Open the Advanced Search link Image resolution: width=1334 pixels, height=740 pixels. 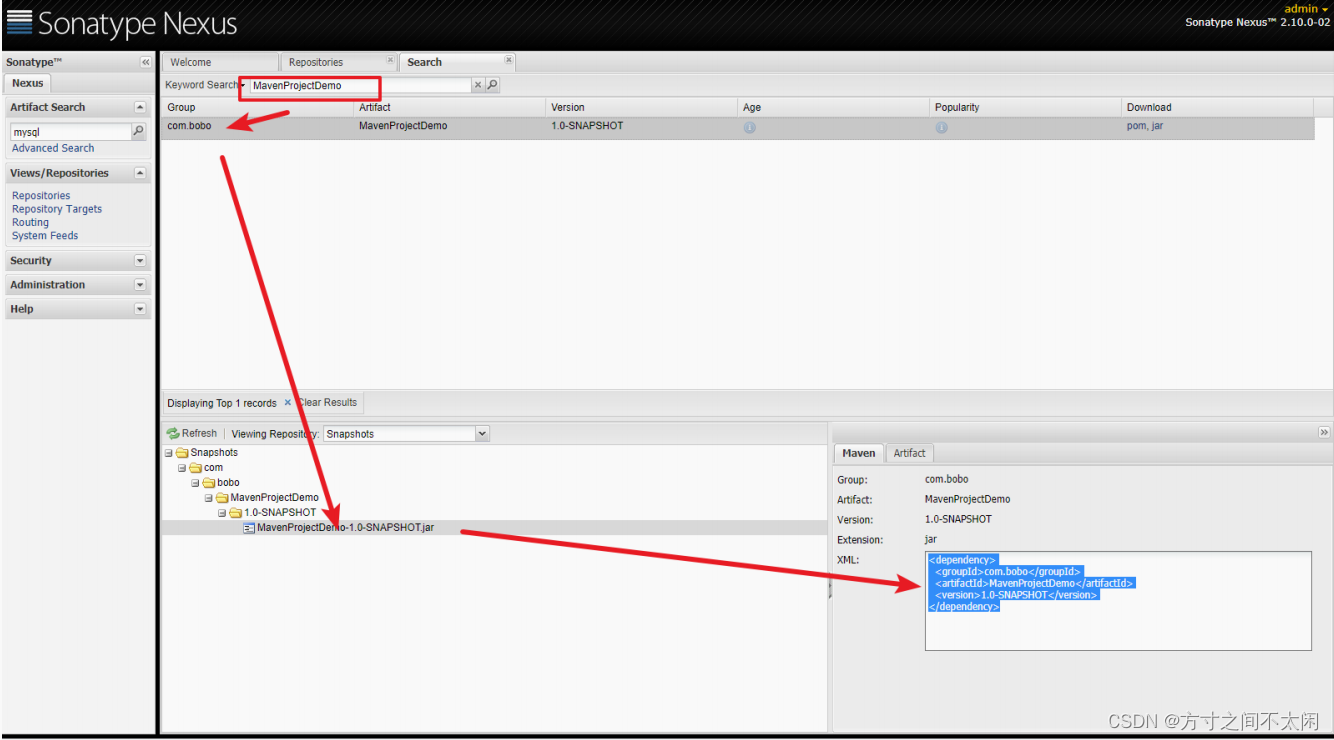pyautogui.click(x=53, y=148)
